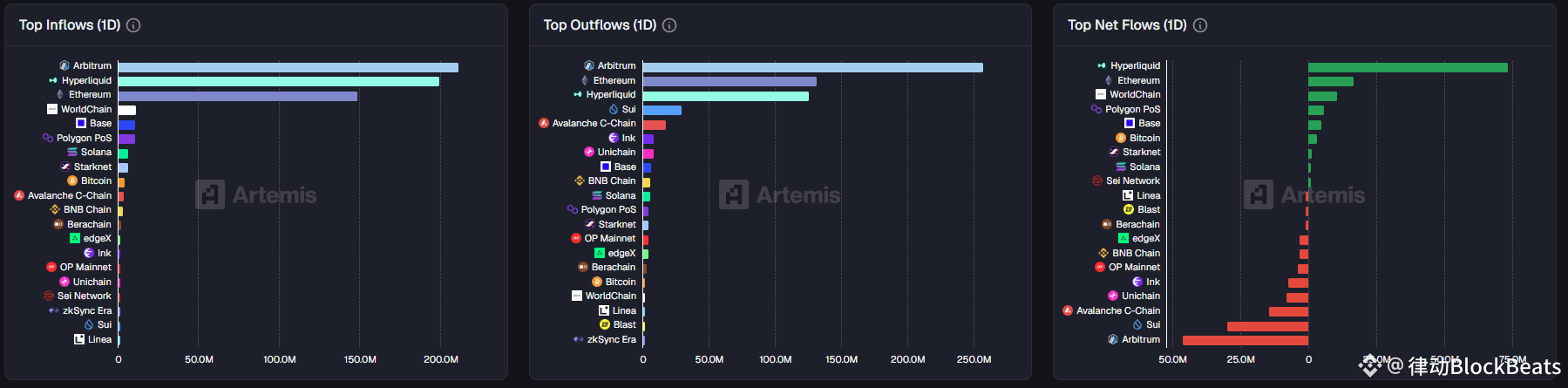Click green Hyperliquid bar in Top Net Flows
Viewport: 1568px width, 388px height.
[x=1407, y=67]
